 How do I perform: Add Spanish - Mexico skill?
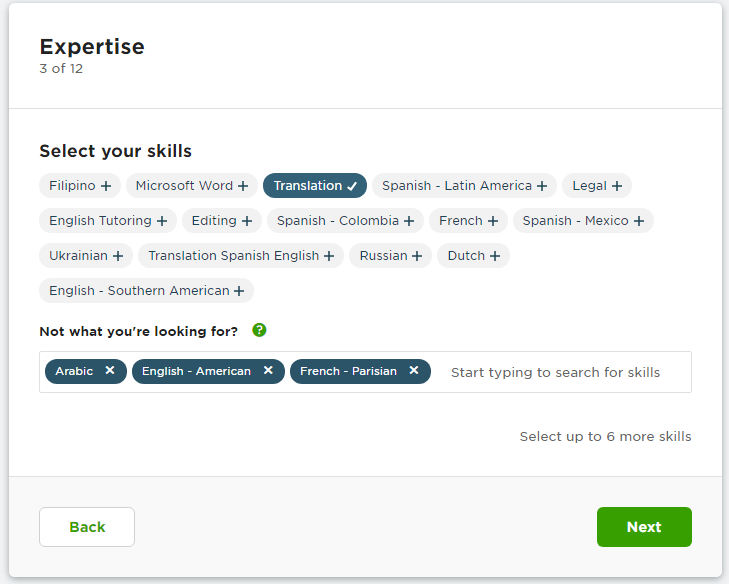(583, 220)
